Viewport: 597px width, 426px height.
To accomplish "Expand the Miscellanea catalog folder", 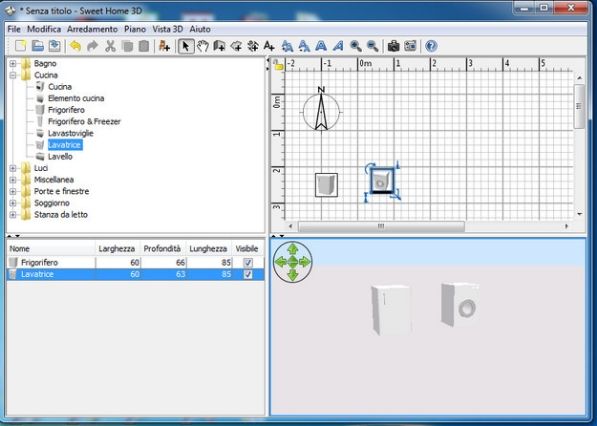I will pyautogui.click(x=13, y=180).
